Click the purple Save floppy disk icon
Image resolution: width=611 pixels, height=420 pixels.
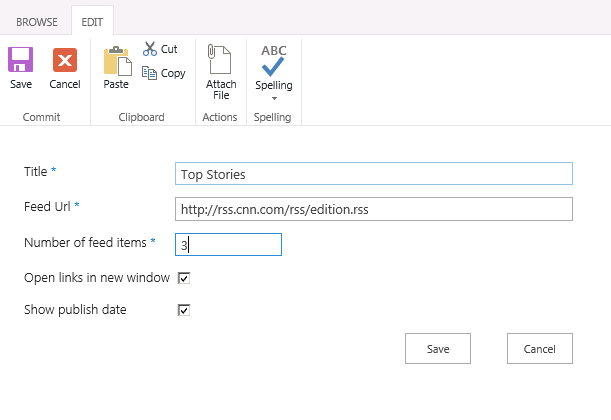point(21,60)
